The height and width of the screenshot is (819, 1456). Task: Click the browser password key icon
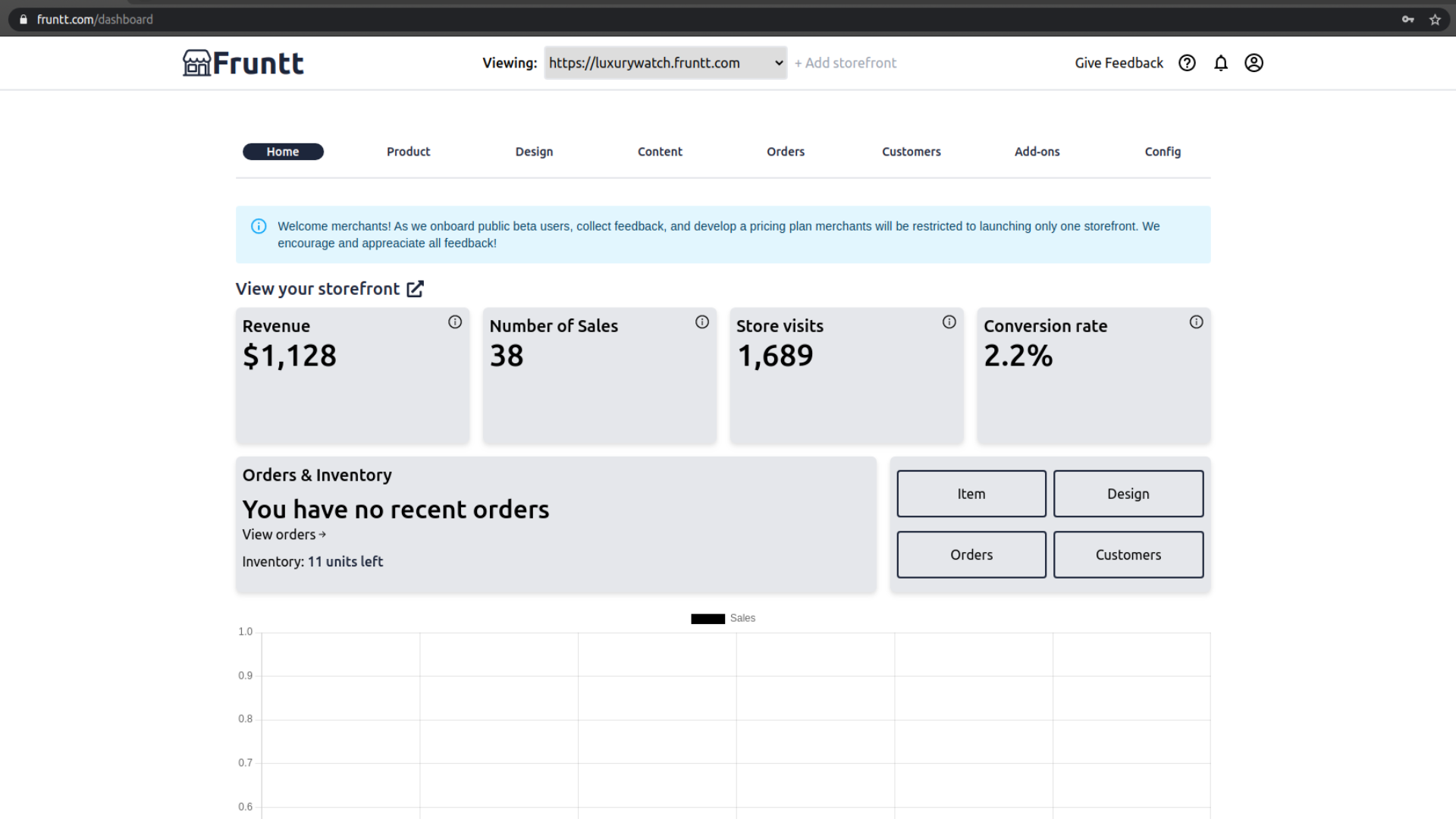(1407, 20)
